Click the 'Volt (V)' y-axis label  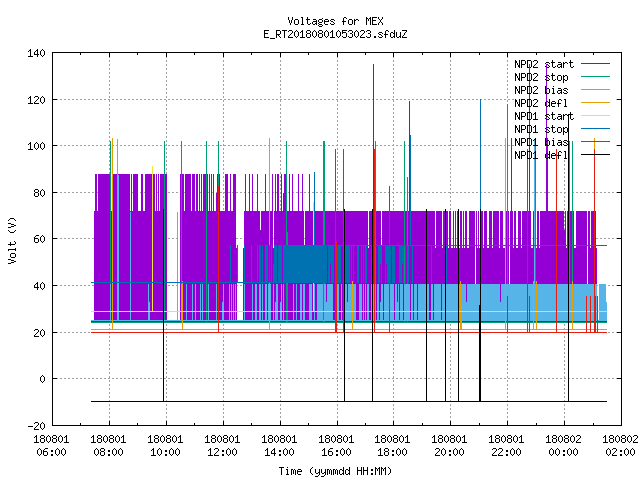pos(13,240)
